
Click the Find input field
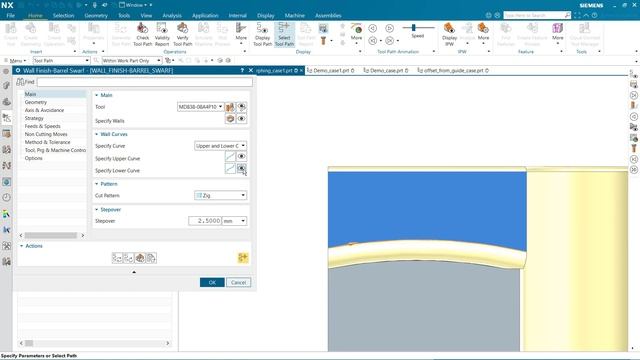pos(144,82)
